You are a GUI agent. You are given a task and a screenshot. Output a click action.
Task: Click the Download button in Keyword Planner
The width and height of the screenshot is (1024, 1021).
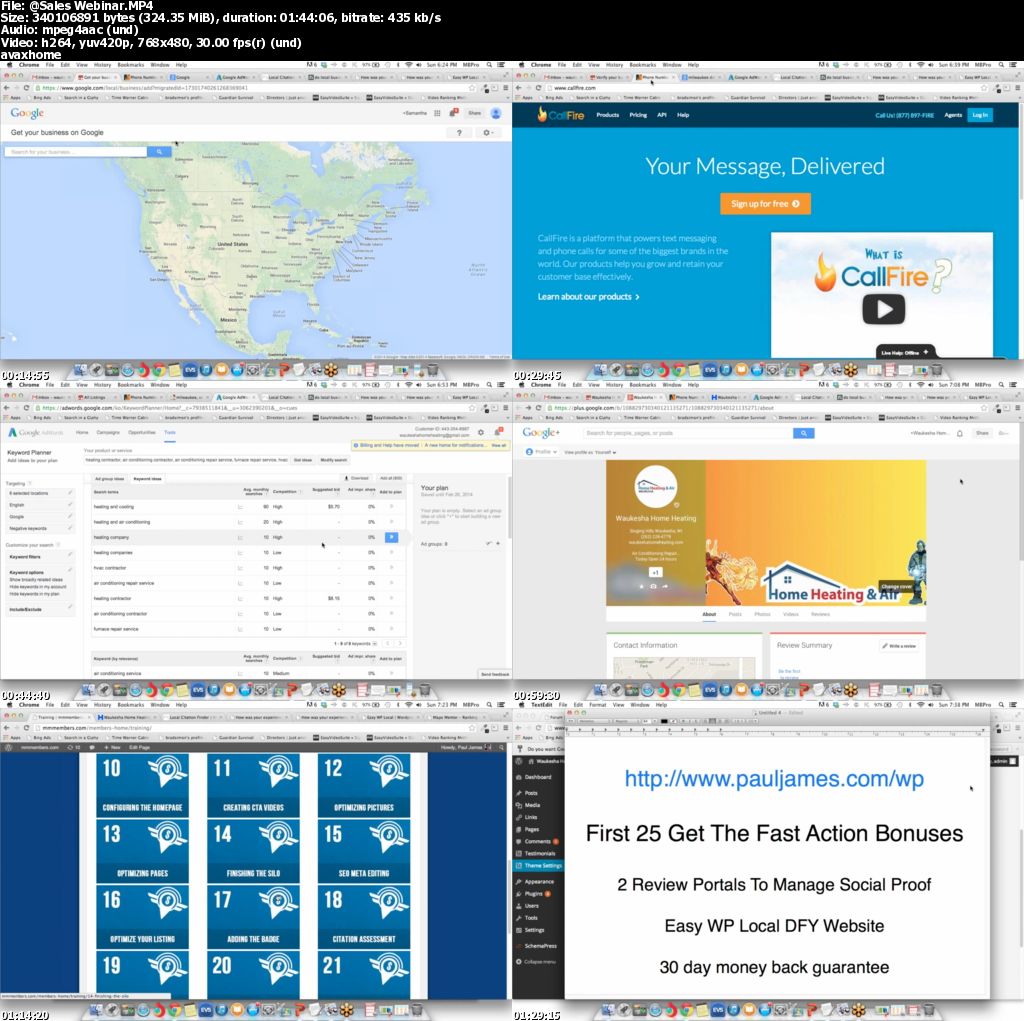pos(357,478)
